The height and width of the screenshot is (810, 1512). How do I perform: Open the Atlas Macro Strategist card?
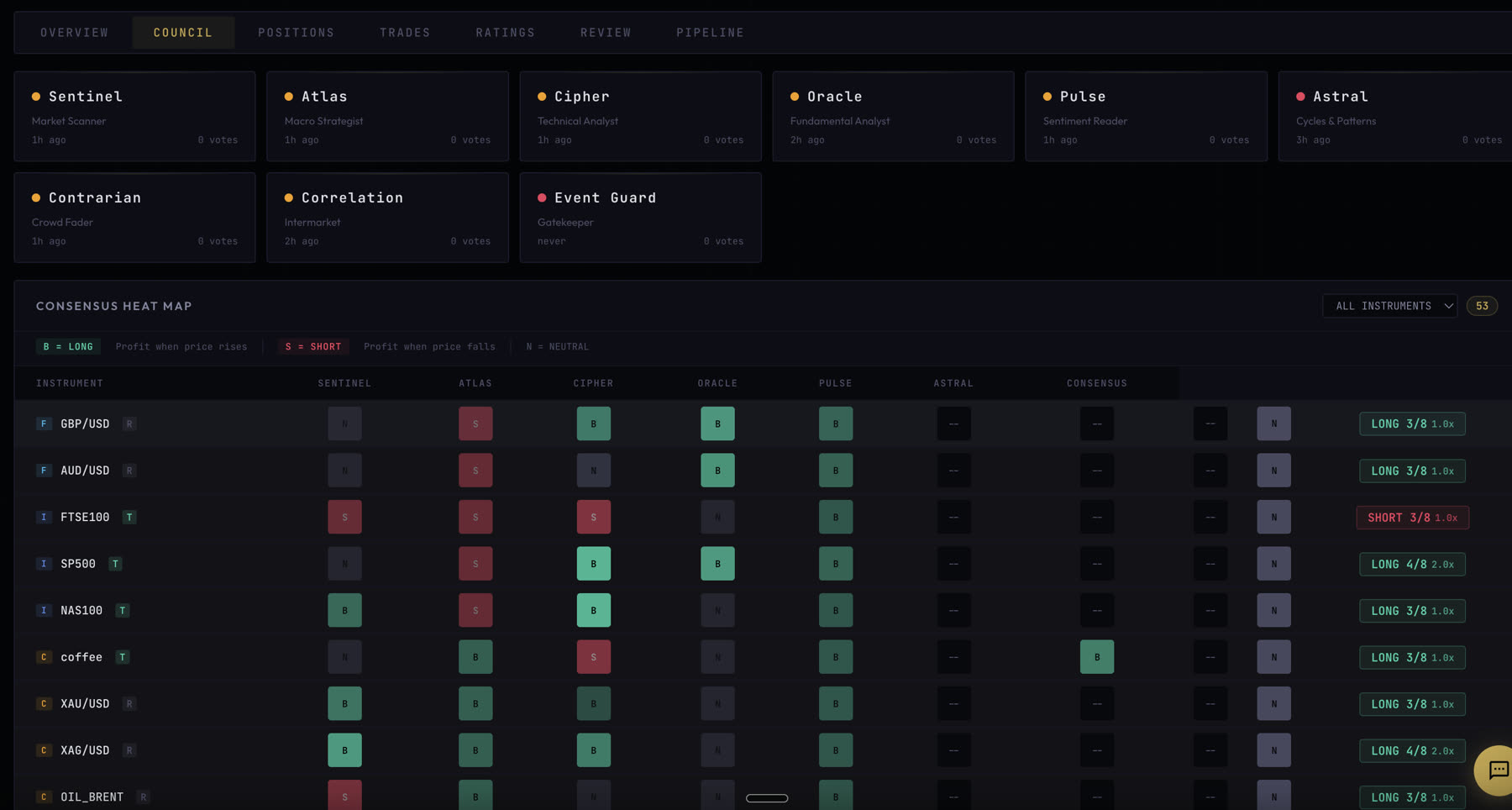click(x=387, y=116)
